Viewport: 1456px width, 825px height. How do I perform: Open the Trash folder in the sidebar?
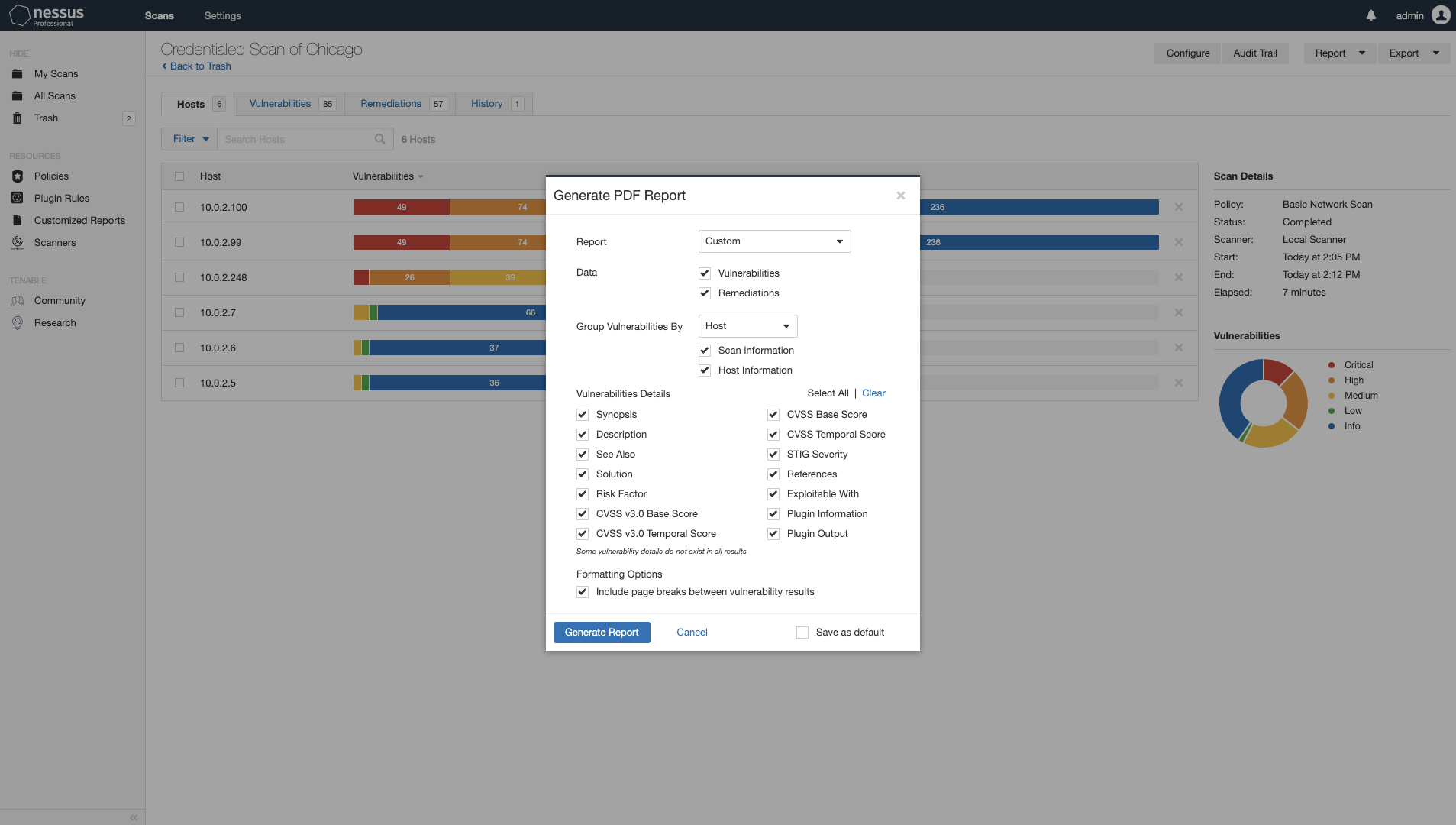pos(46,118)
